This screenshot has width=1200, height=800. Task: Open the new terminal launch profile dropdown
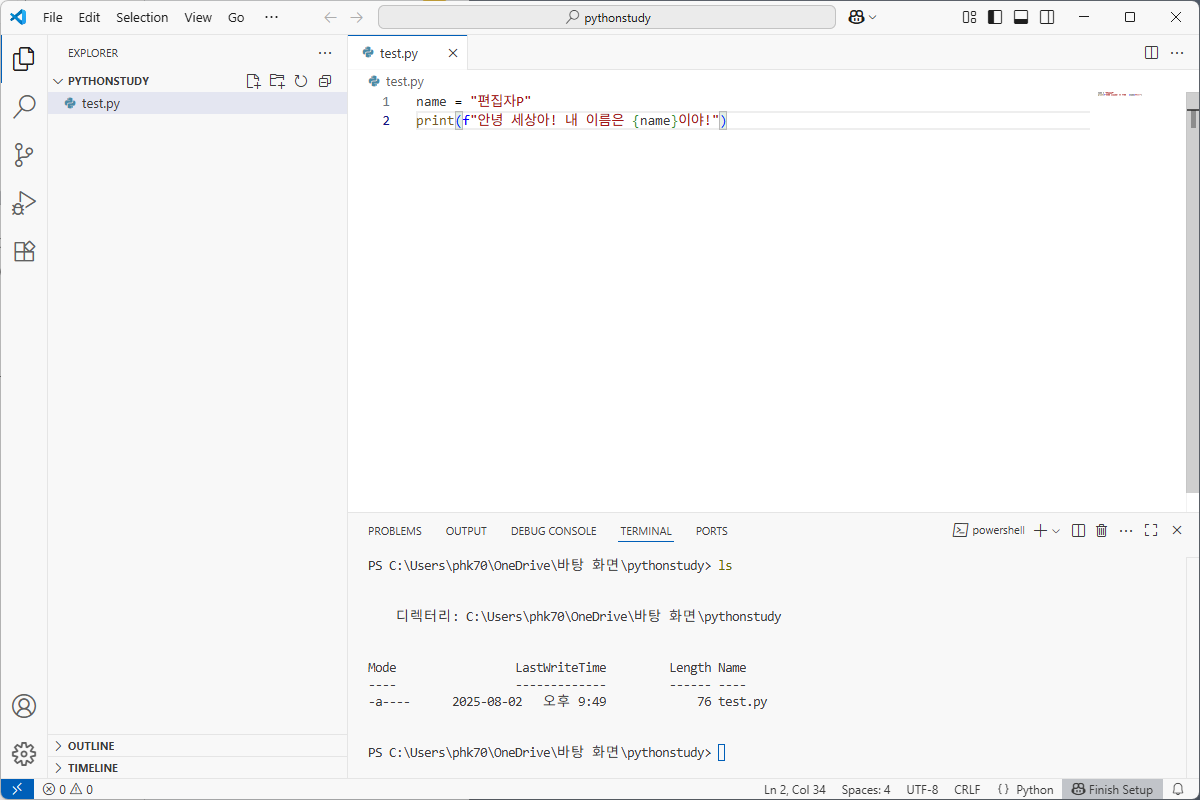[1056, 531]
